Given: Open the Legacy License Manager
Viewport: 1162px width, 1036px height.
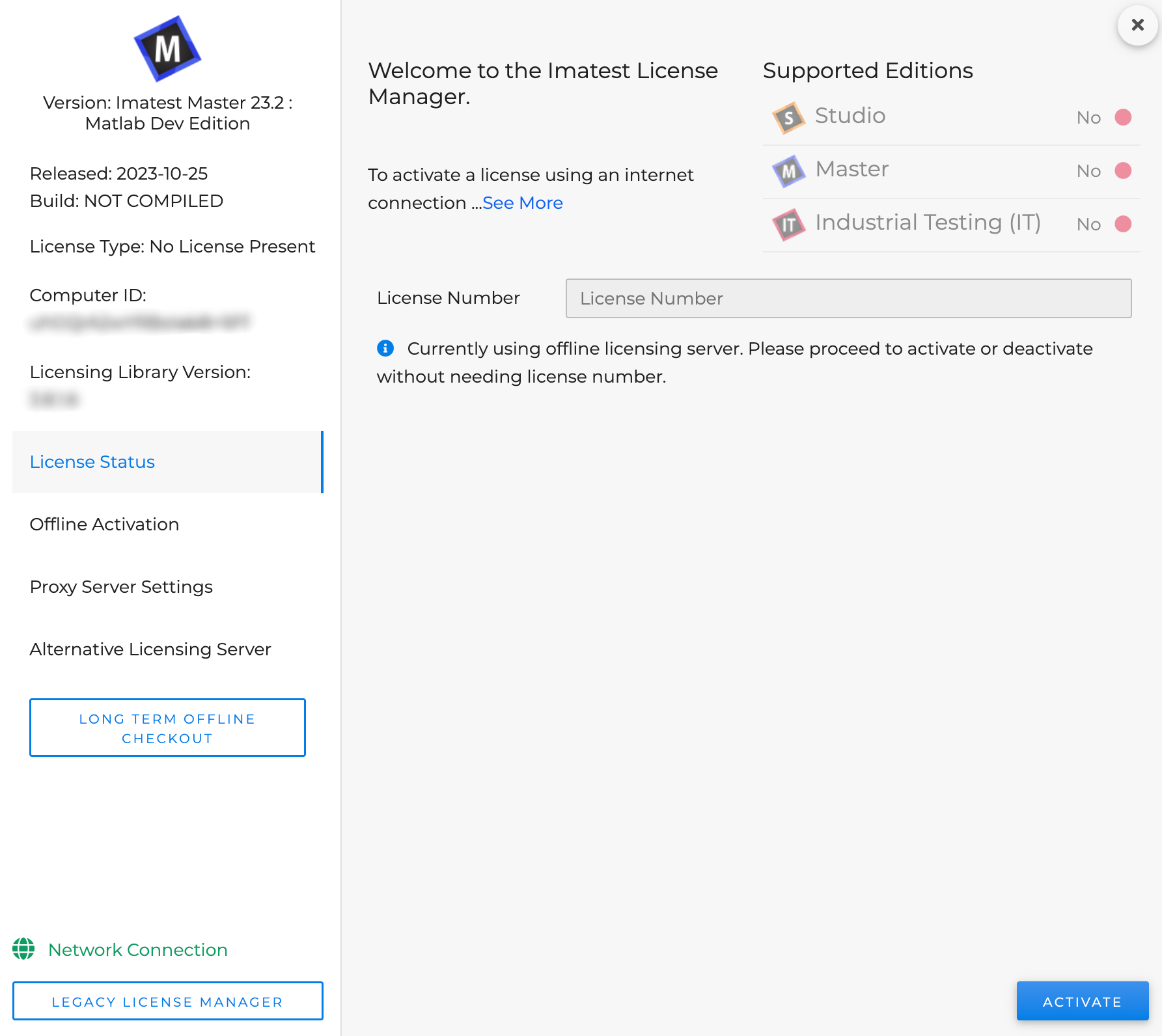Looking at the screenshot, I should (167, 1001).
